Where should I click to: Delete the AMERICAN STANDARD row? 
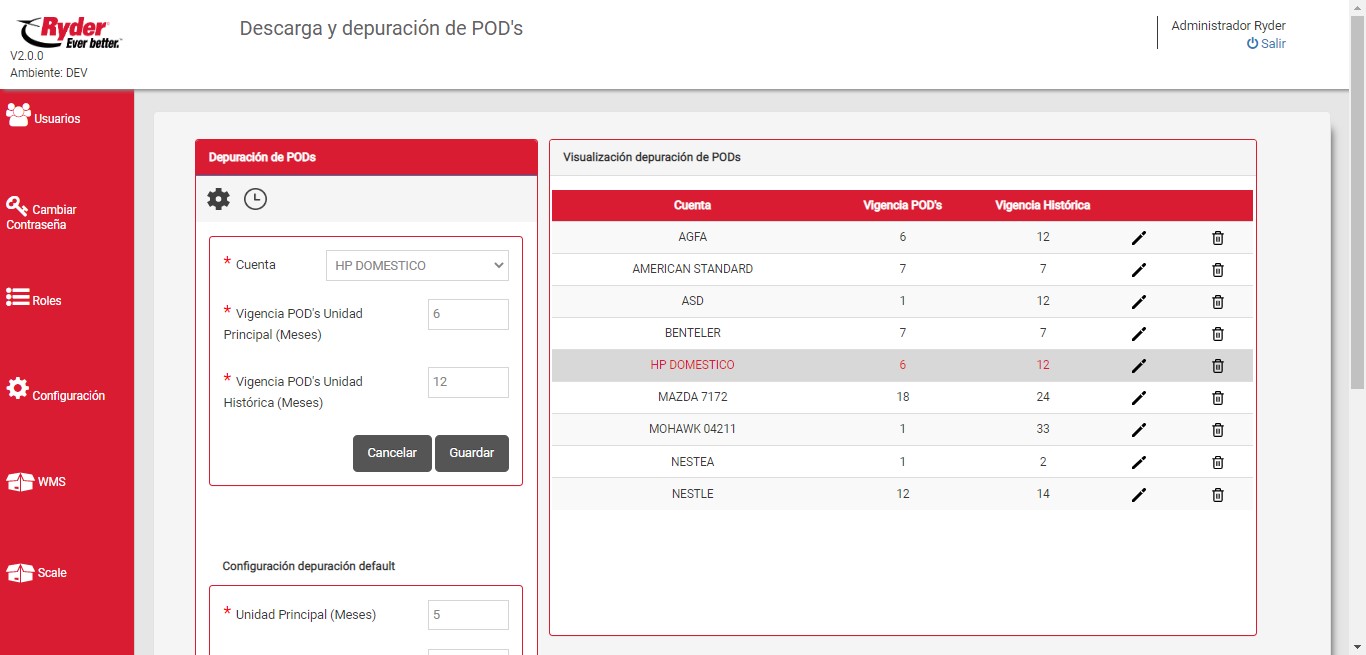(x=1217, y=270)
